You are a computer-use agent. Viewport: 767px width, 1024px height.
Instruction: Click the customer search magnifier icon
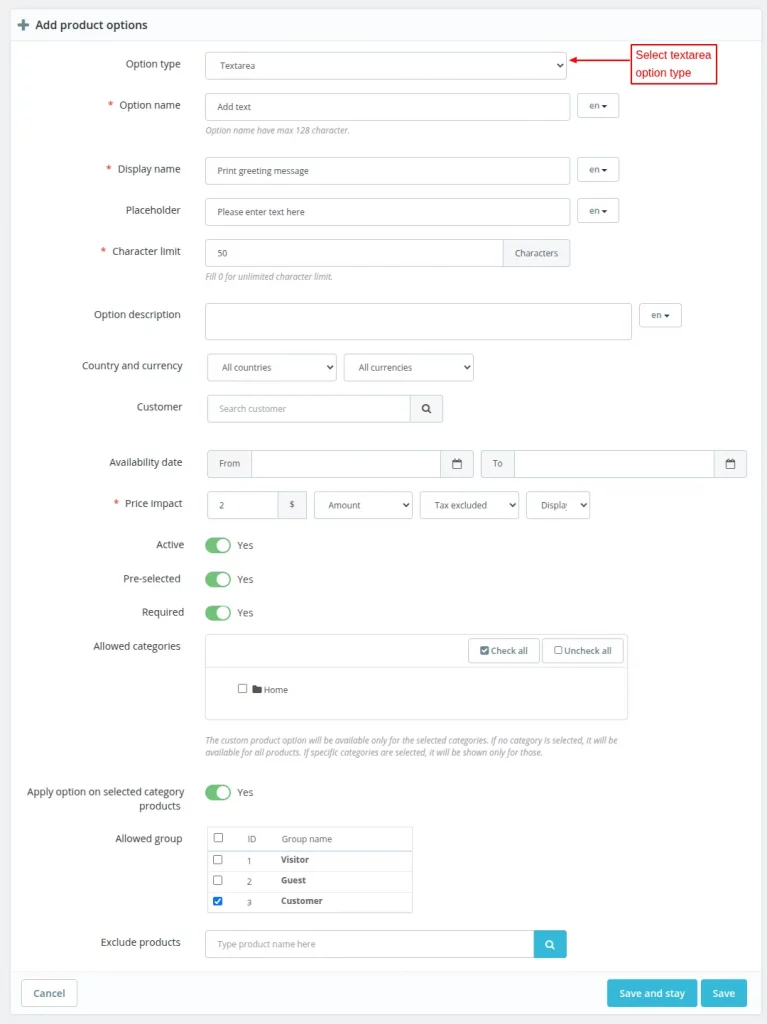[x=426, y=409]
